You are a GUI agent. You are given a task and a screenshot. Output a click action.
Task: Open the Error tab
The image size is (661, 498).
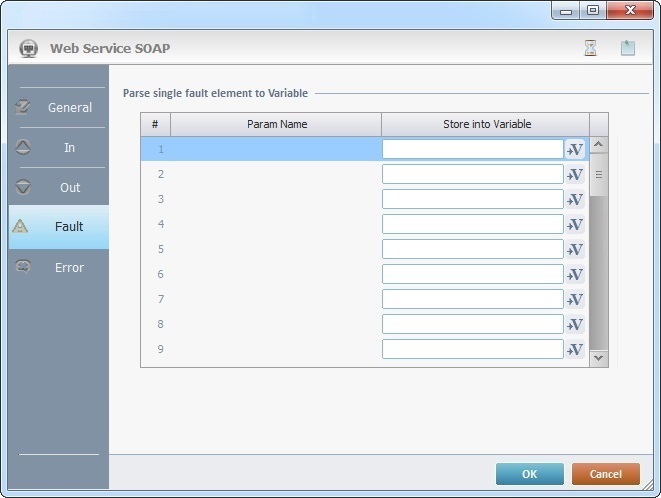coord(59,267)
